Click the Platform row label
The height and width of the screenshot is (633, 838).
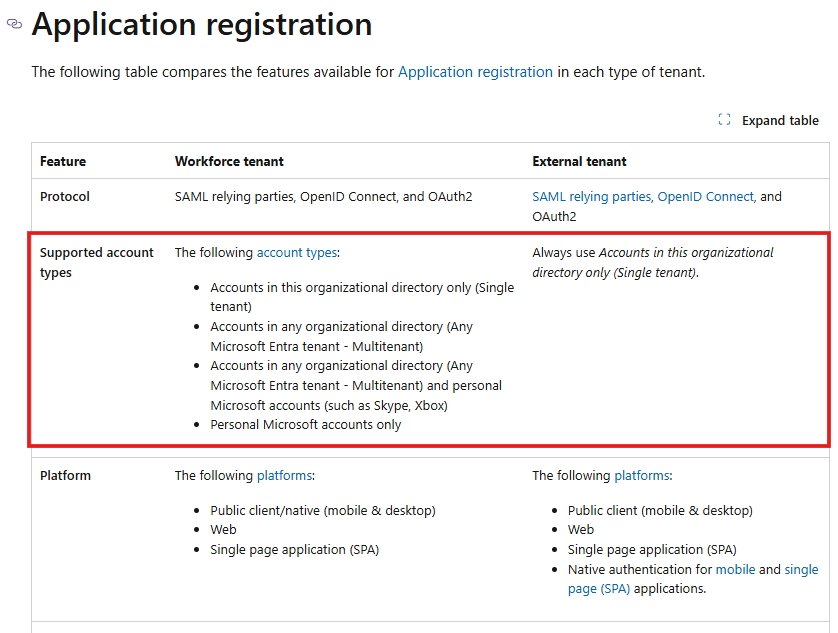pyautogui.click(x=65, y=475)
